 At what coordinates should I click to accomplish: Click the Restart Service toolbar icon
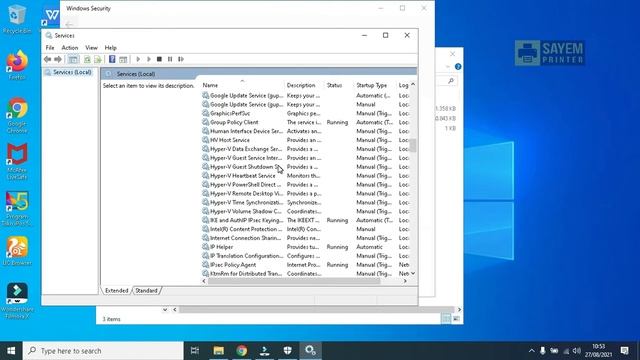pos(181,59)
